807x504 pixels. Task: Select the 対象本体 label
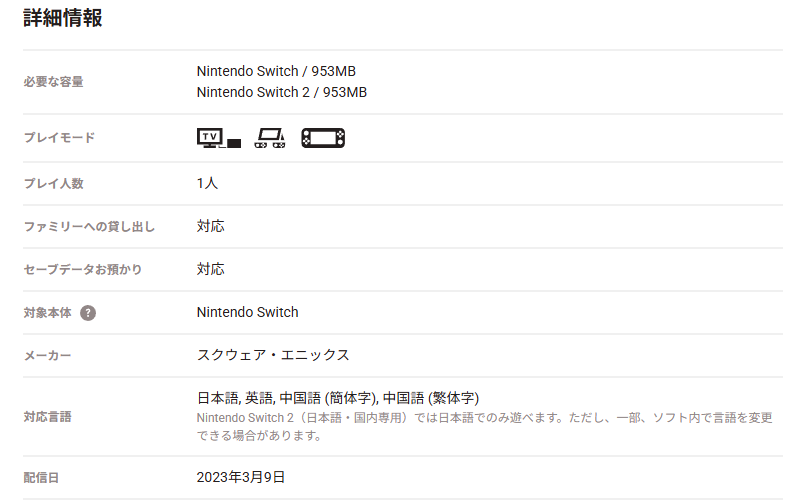pyautogui.click(x=47, y=312)
